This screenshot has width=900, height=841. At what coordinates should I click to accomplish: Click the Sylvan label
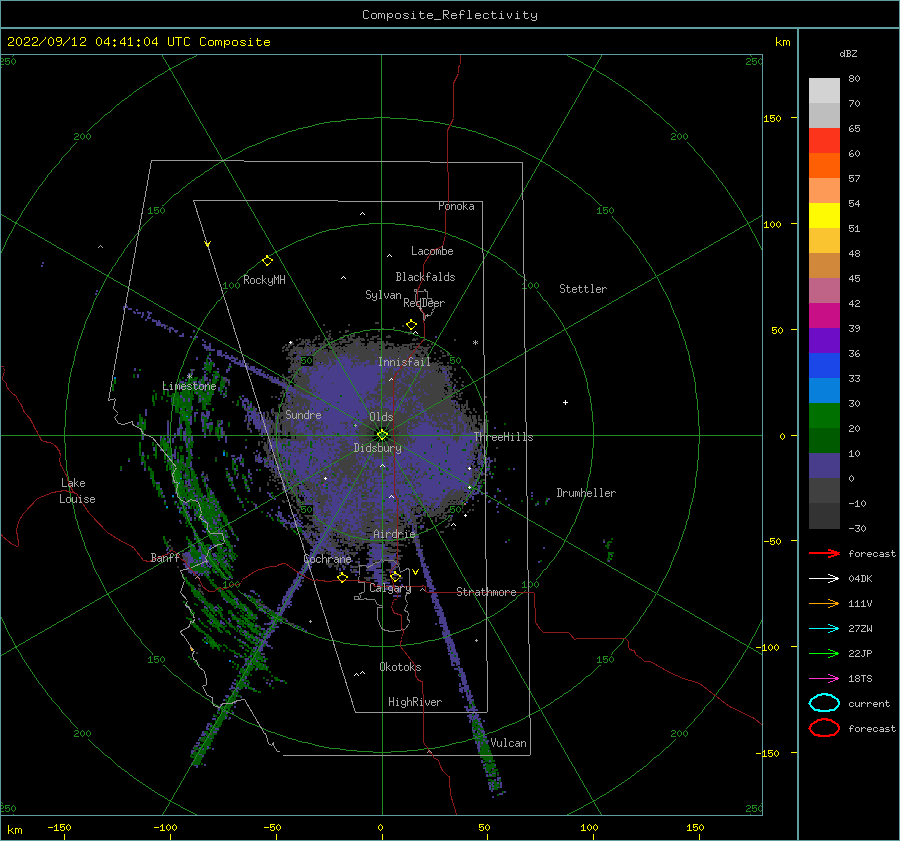click(x=383, y=295)
